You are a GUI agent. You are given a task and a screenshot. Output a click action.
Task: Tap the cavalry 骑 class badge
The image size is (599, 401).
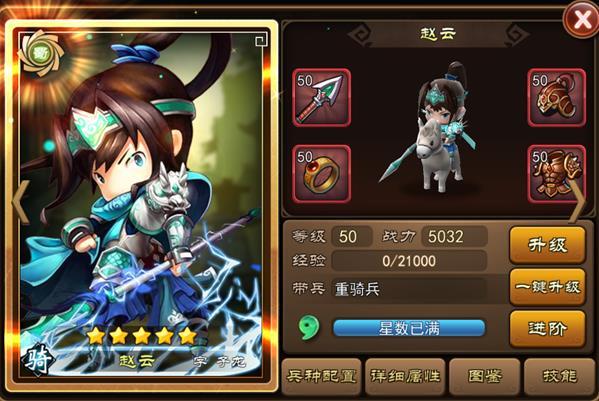pyautogui.click(x=38, y=359)
